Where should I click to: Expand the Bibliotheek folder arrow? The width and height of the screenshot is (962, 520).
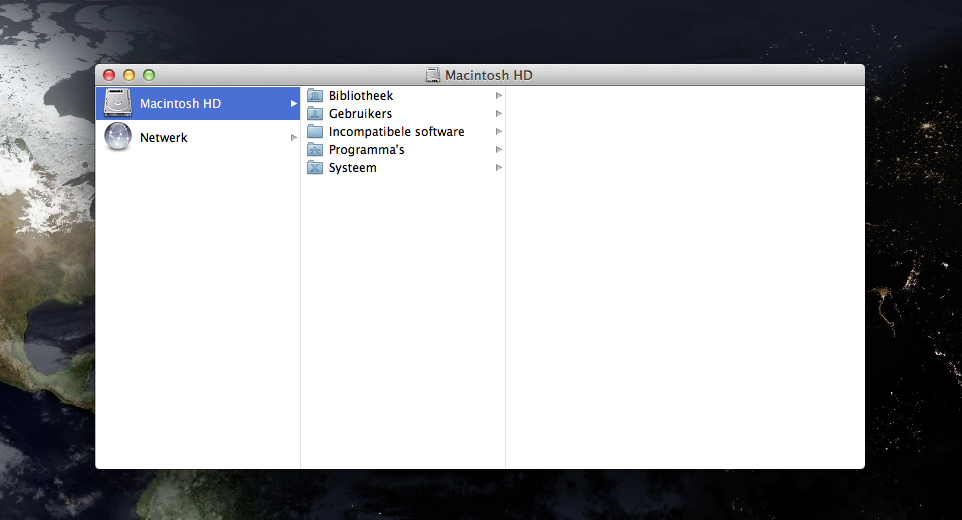tap(499, 96)
